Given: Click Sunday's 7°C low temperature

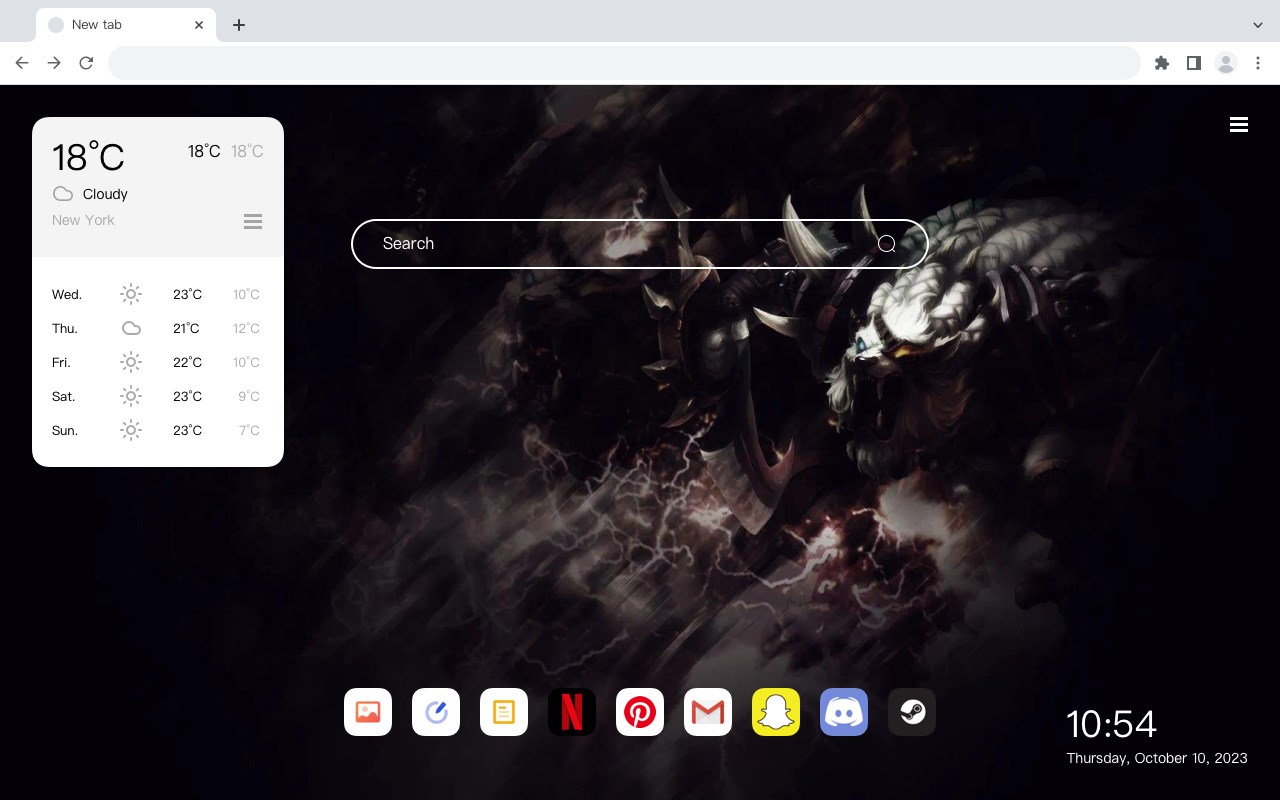Looking at the screenshot, I should tap(249, 430).
